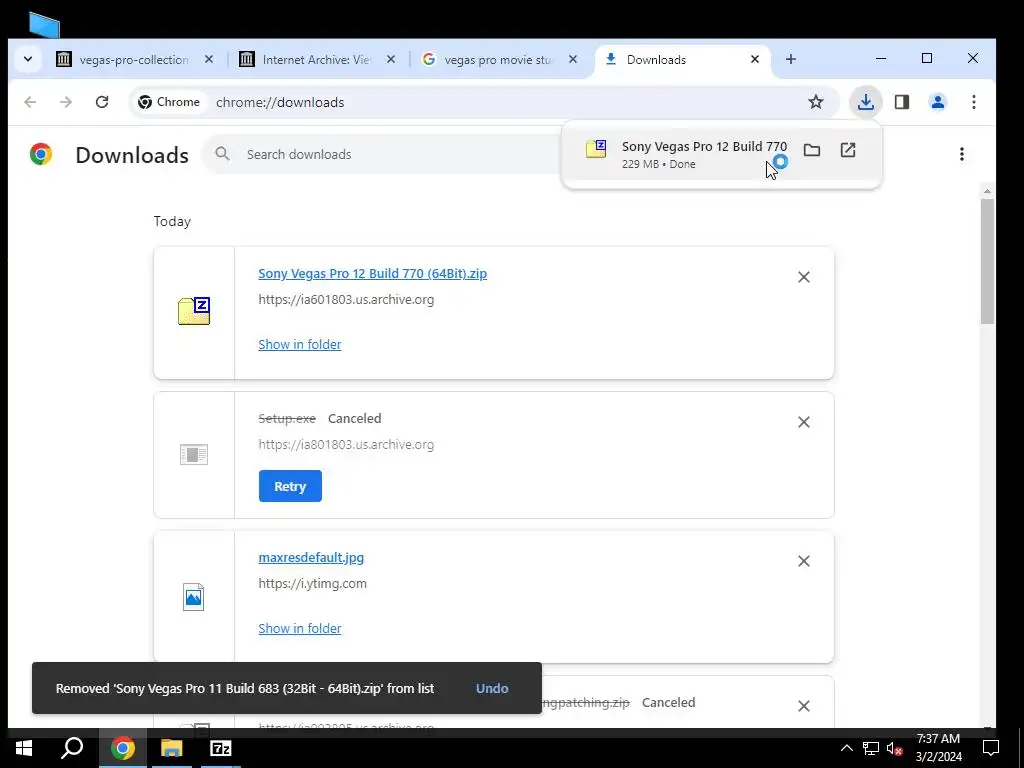Open the taskbar clock and date

click(x=938, y=748)
